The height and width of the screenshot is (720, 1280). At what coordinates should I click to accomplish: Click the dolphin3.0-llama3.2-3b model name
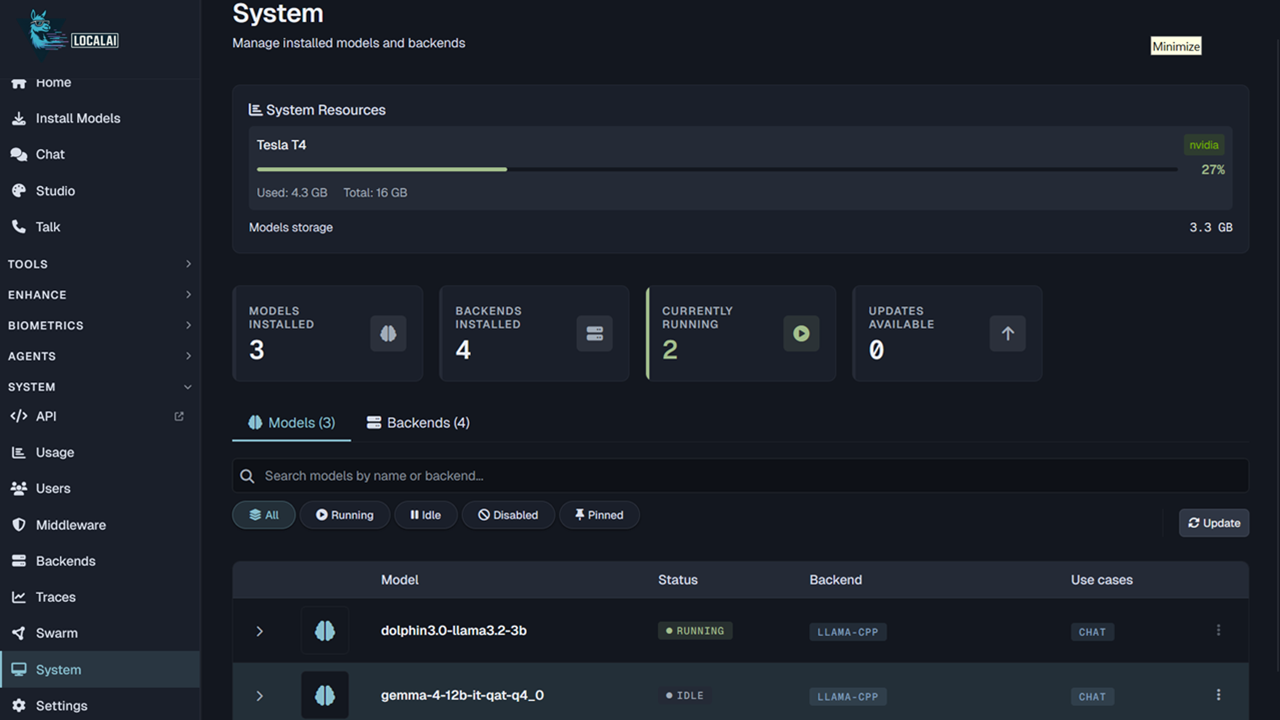point(454,631)
